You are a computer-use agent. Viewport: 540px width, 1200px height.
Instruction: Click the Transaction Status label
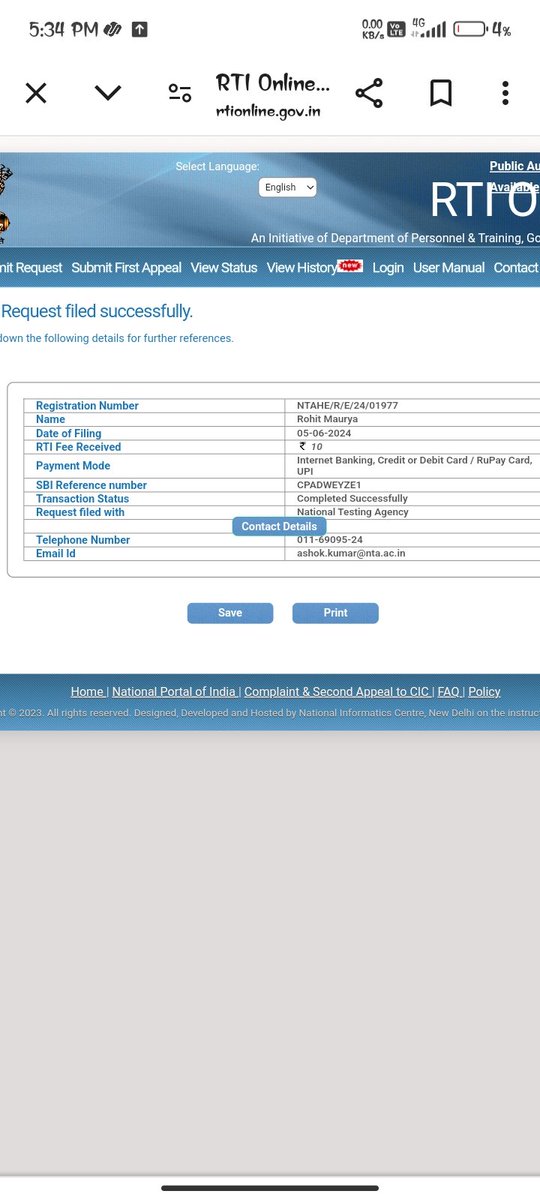point(82,498)
